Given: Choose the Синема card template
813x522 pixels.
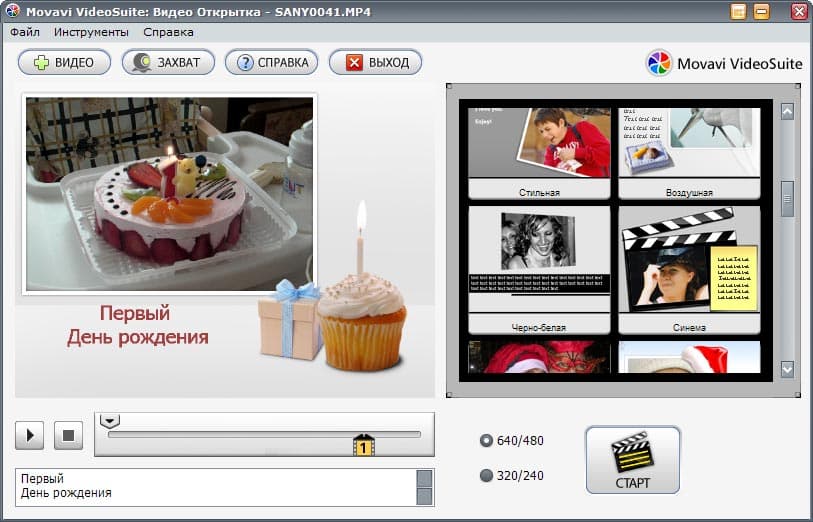Looking at the screenshot, I should (689, 270).
